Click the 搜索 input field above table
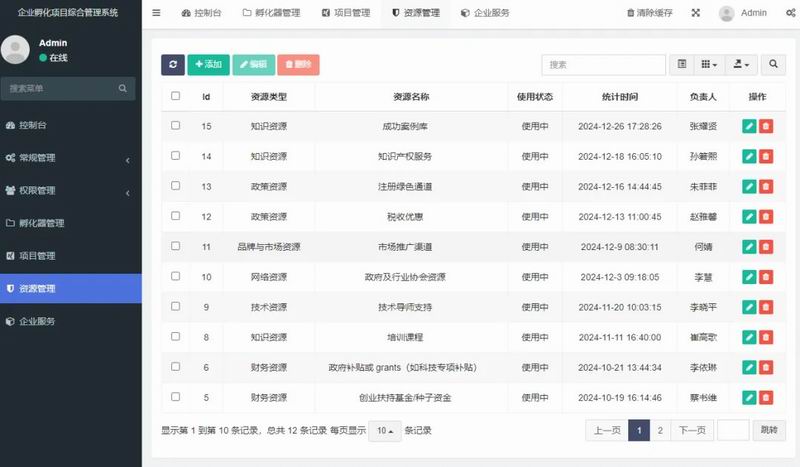800x467 pixels. [x=603, y=64]
